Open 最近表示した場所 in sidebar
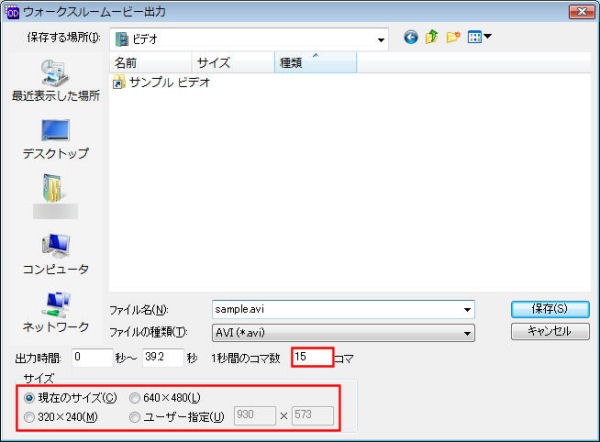Viewport: 600px width, 442px height. click(x=55, y=82)
